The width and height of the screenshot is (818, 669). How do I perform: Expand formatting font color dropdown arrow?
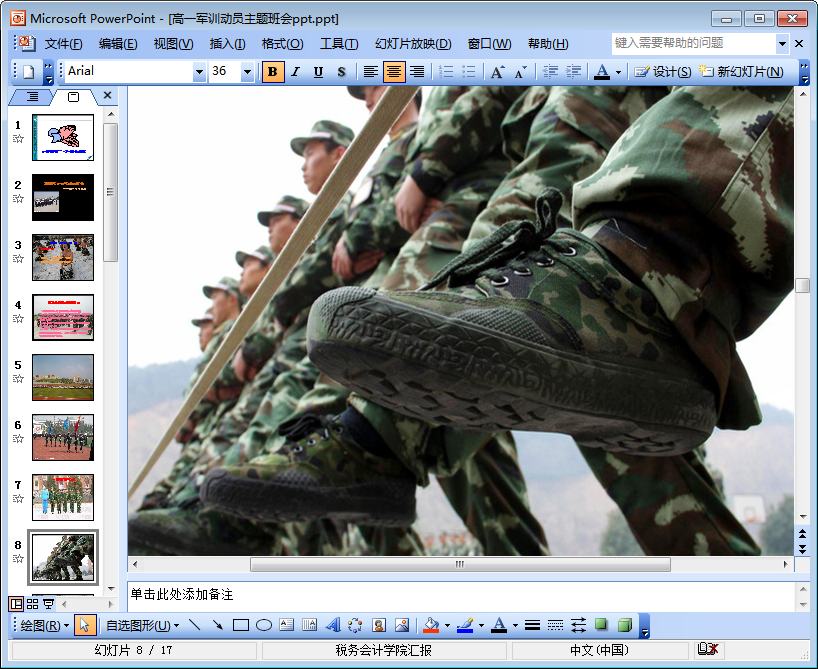click(x=618, y=71)
